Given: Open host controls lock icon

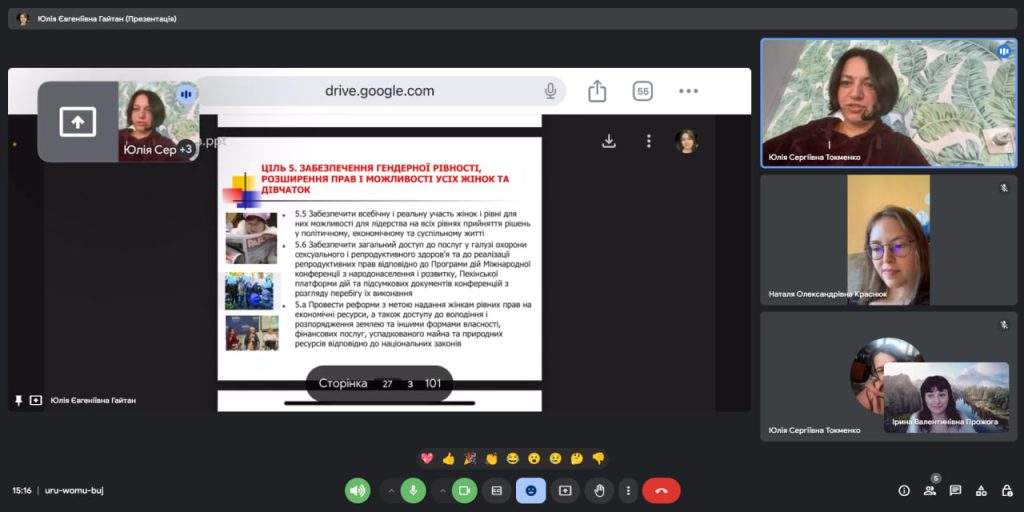Looking at the screenshot, I should point(1005,491).
